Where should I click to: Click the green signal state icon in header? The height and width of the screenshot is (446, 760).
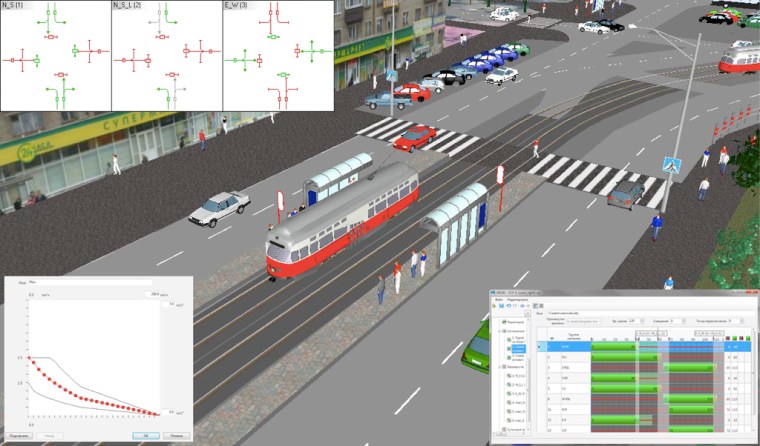[735, 338]
